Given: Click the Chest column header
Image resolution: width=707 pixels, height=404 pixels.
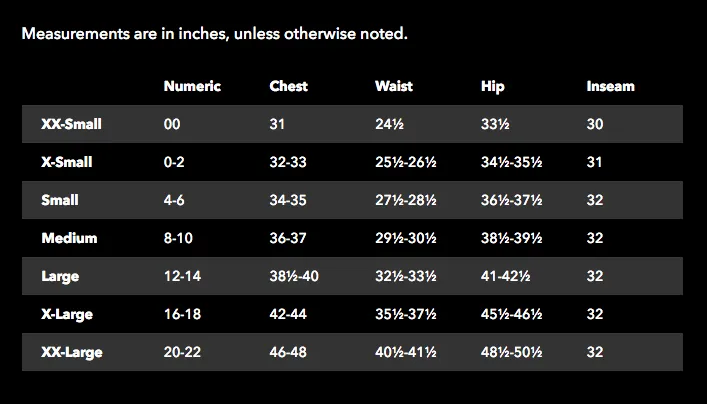Looking at the screenshot, I should click(x=289, y=86).
